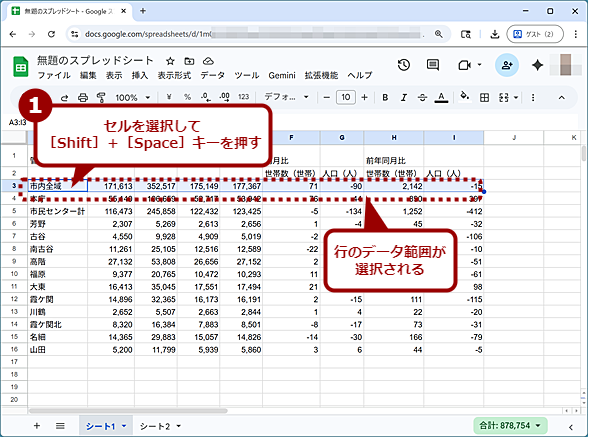This screenshot has width=589, height=438.
Task: Toggle strikethrough formatting
Action: coord(422,98)
